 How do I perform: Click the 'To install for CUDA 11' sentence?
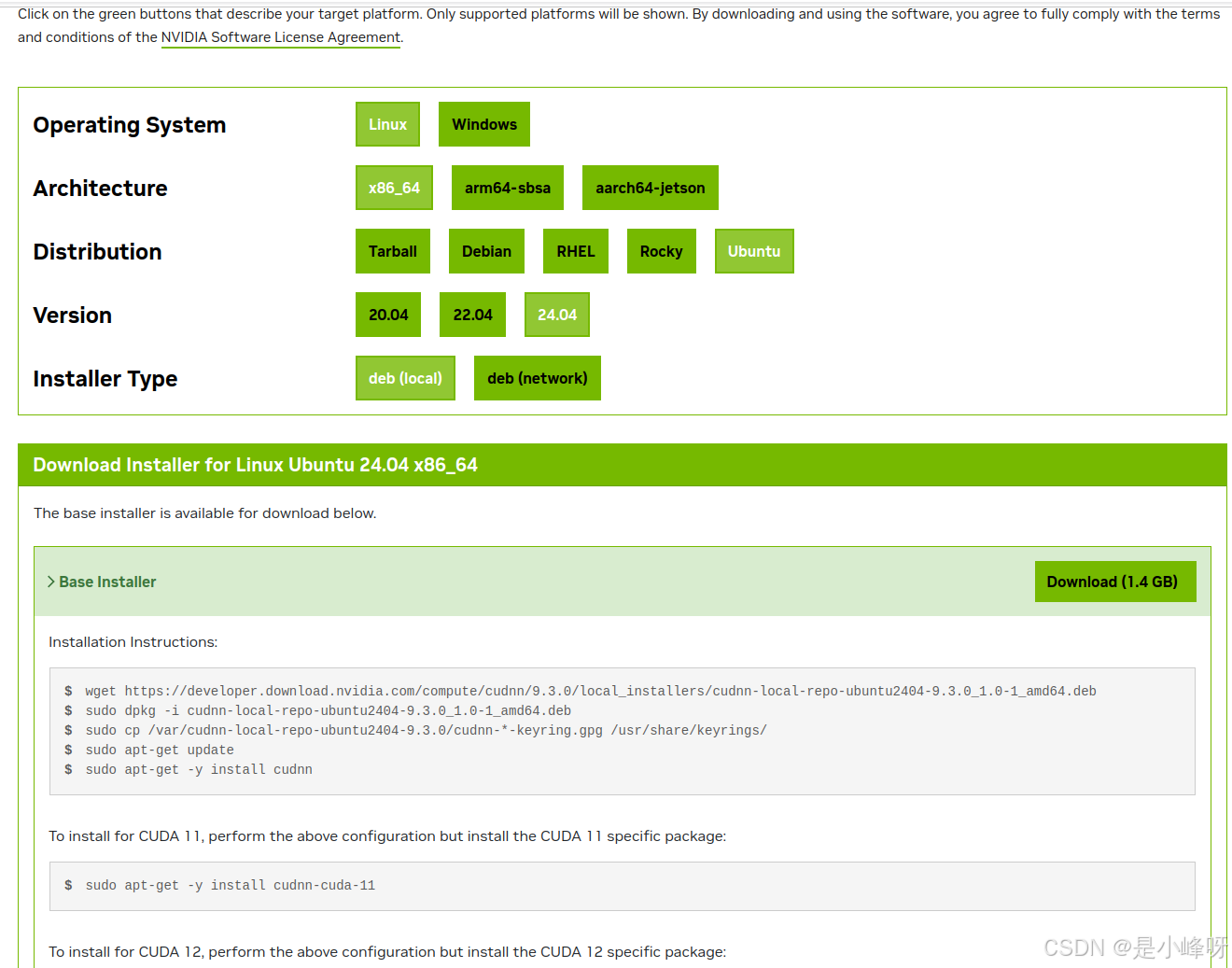[387, 836]
